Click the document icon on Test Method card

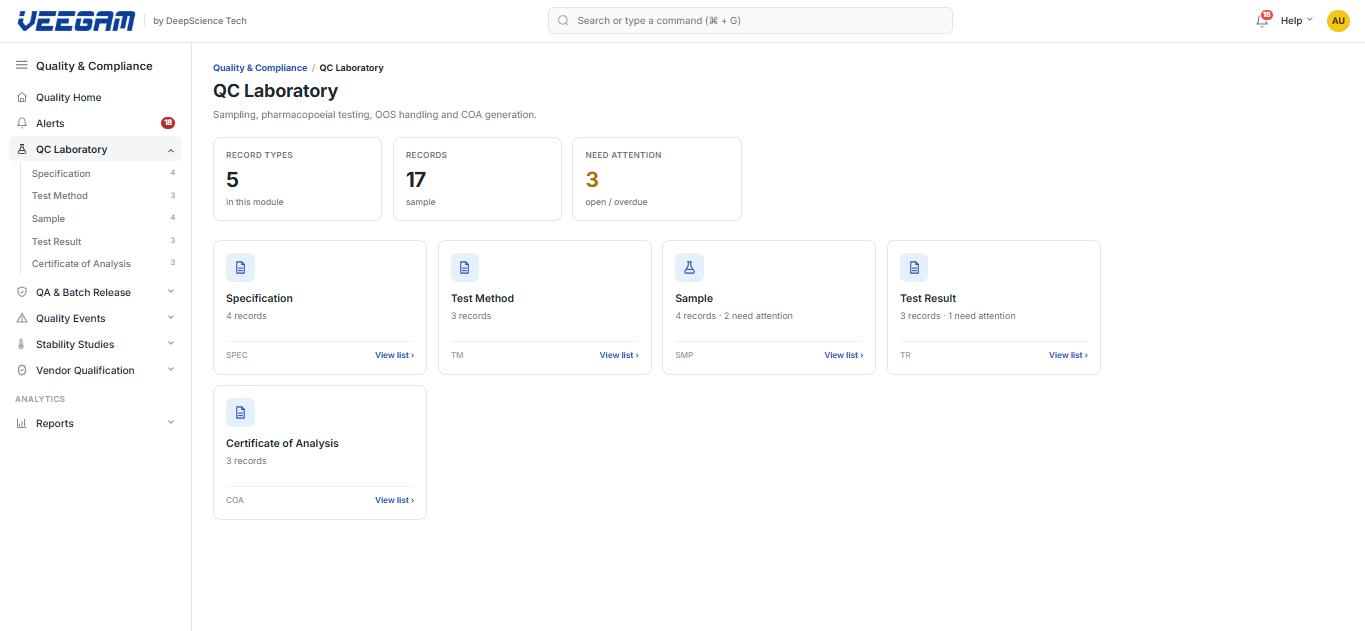pos(465,267)
